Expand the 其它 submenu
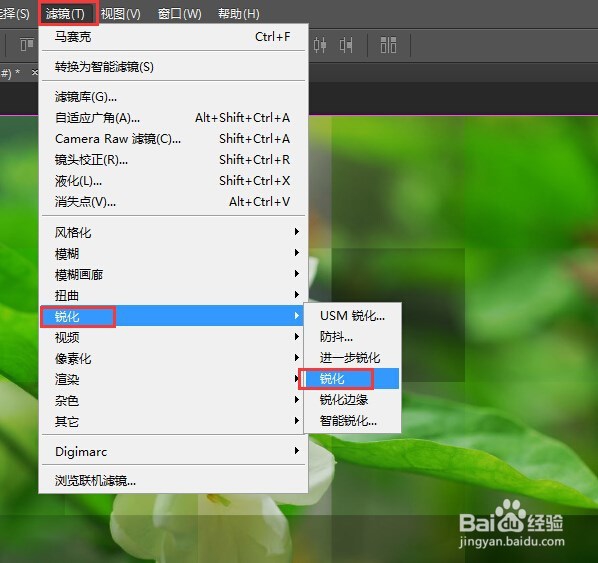Screen dimensions: 598x563 tap(173, 421)
